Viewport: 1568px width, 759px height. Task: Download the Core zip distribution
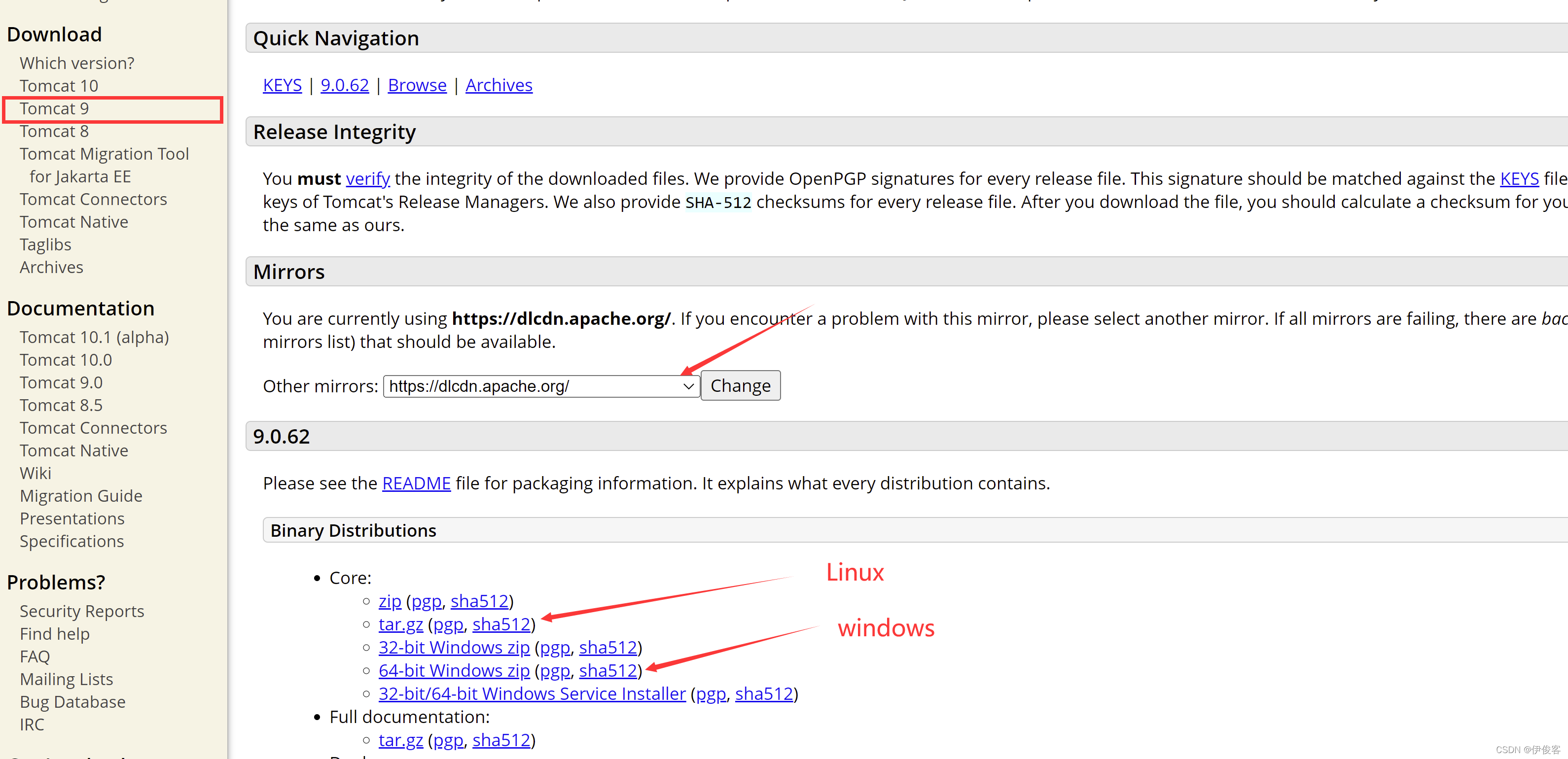click(x=390, y=601)
